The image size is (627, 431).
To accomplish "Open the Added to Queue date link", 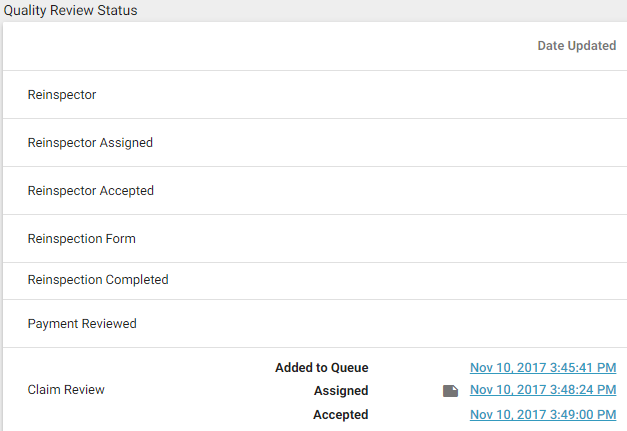I will click(542, 368).
